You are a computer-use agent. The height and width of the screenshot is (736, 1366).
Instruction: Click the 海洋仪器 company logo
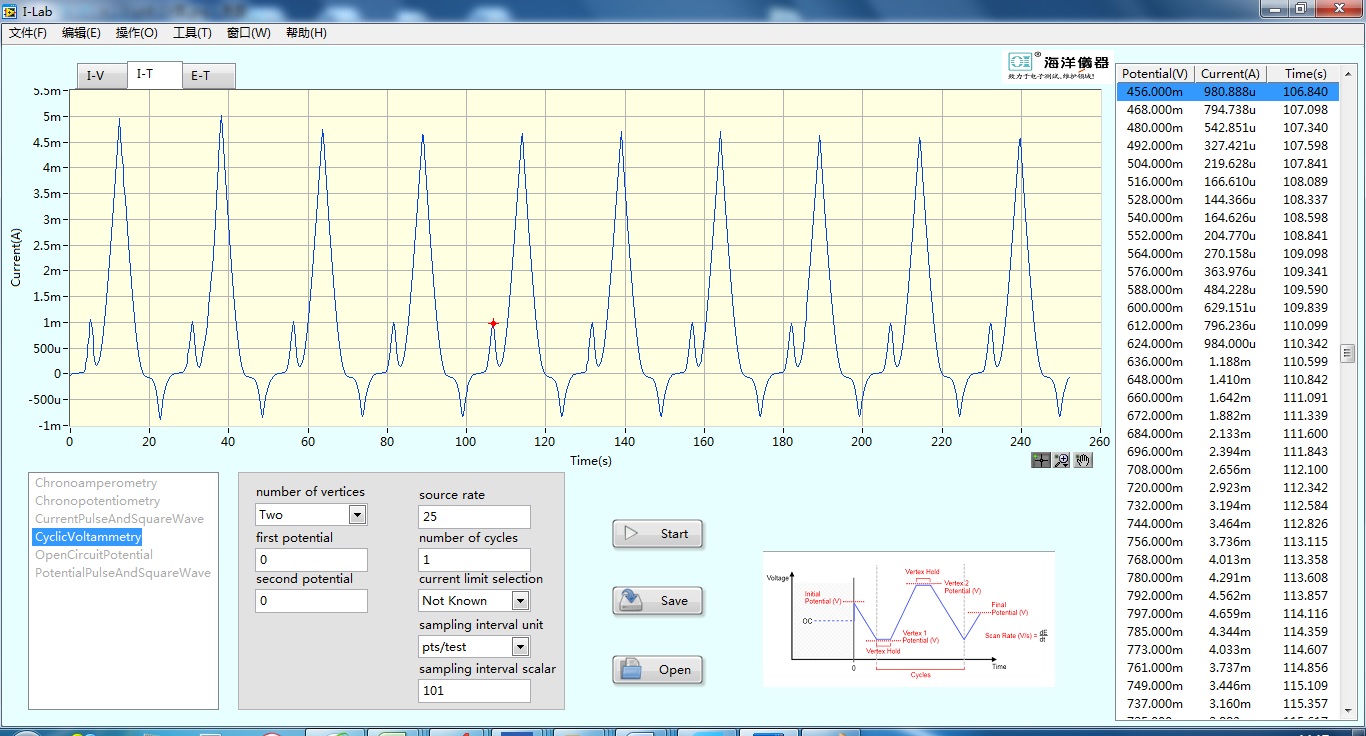pyautogui.click(x=1057, y=65)
